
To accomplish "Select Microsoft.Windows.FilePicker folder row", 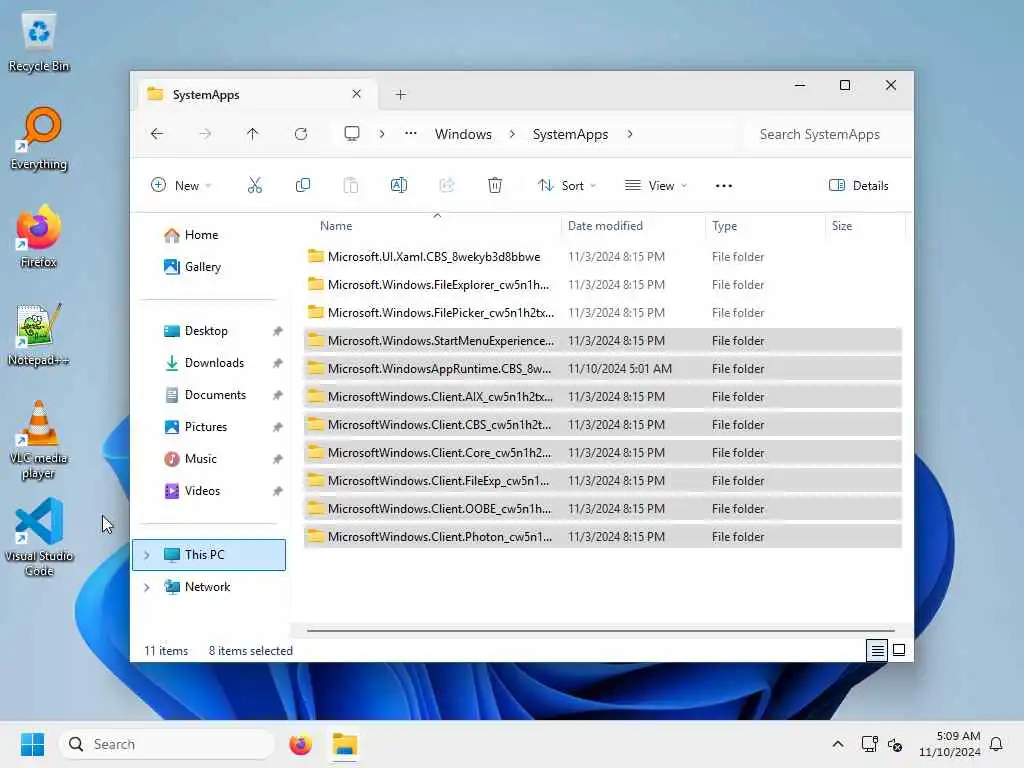I will [x=603, y=313].
